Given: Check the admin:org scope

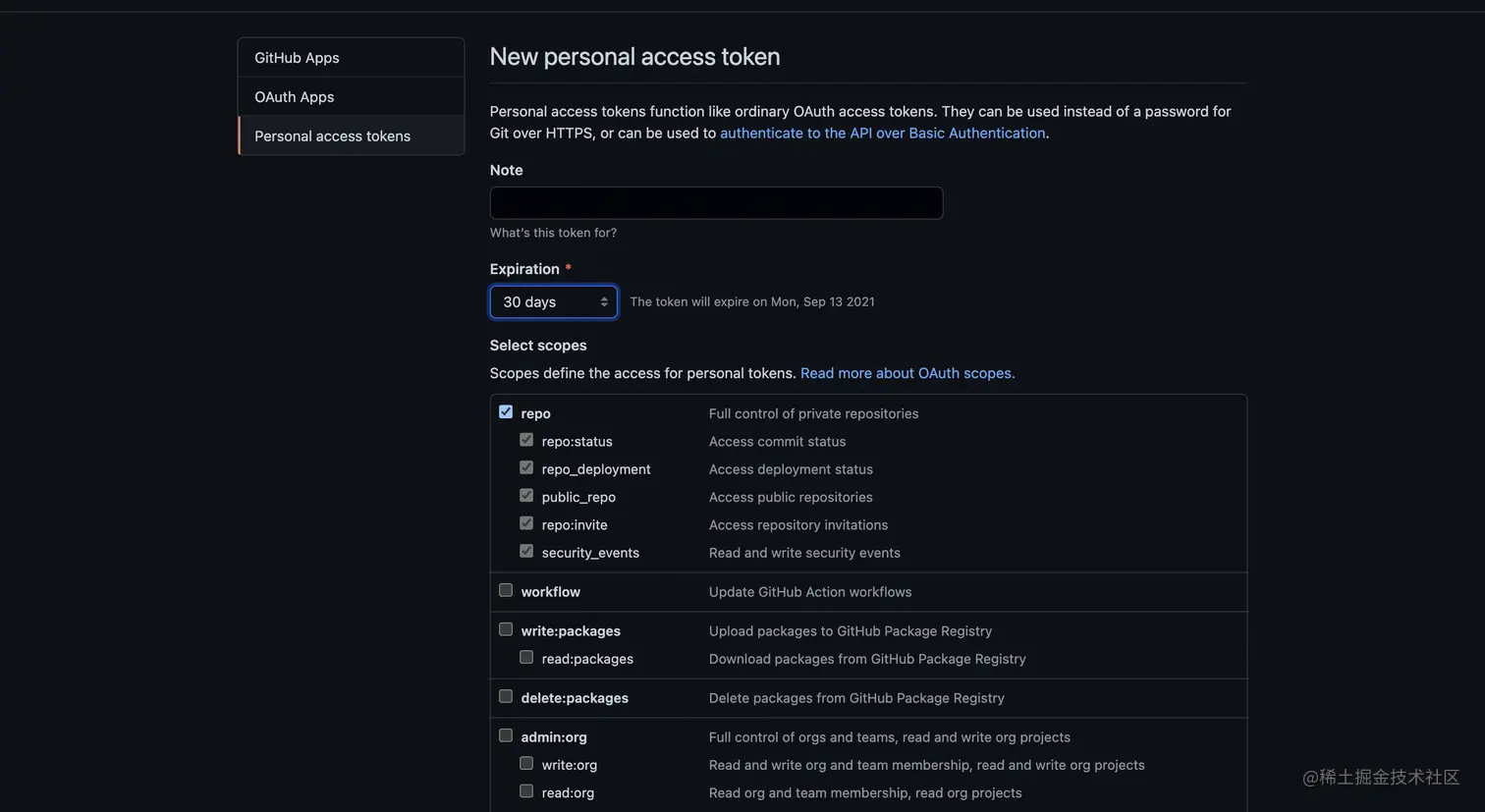Looking at the screenshot, I should tap(506, 735).
